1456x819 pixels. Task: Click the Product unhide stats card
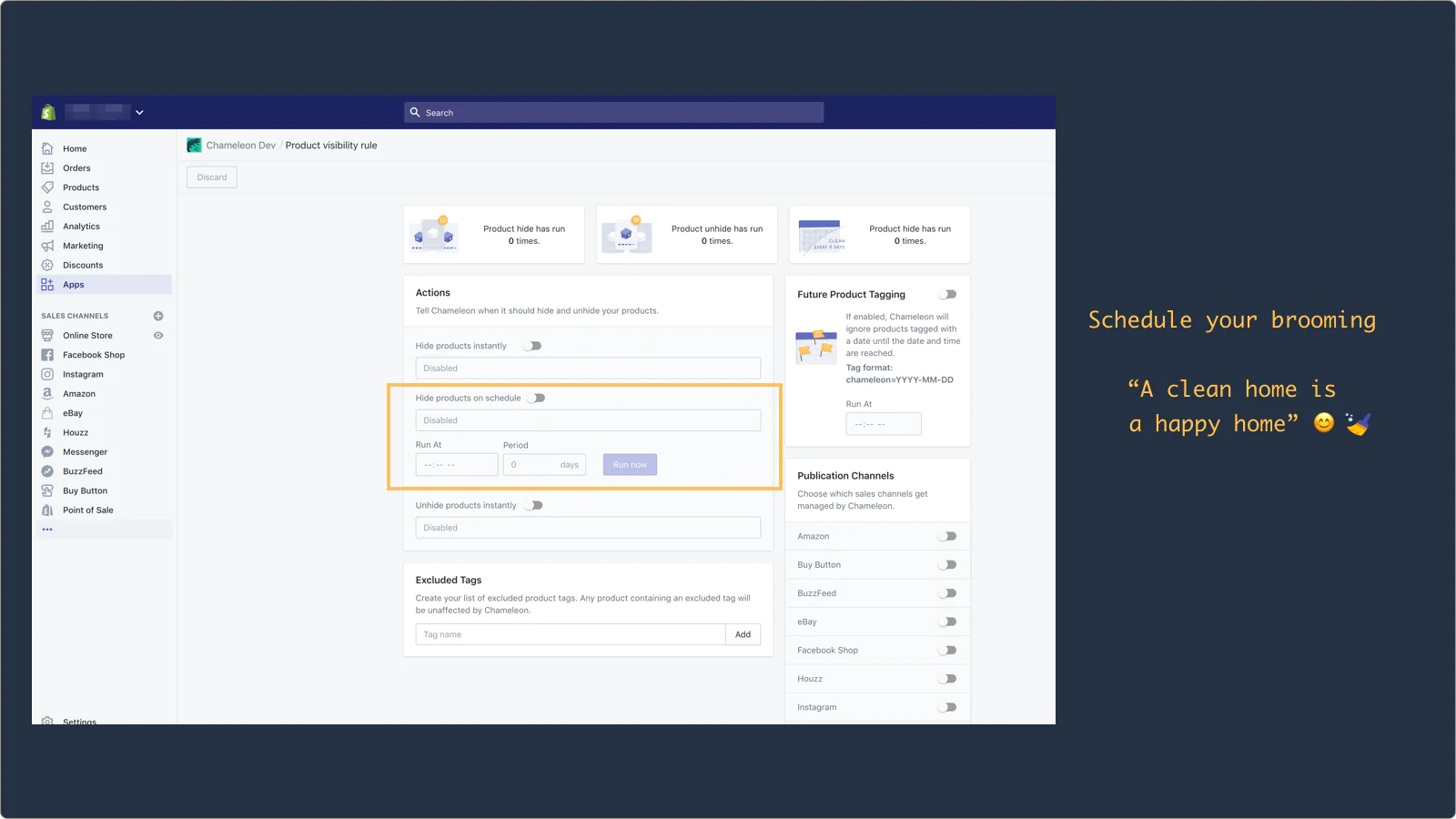click(687, 235)
